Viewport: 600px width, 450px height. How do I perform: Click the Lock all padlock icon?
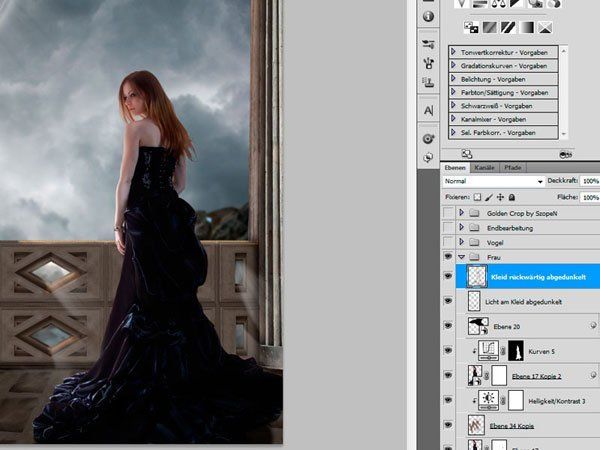click(x=512, y=197)
